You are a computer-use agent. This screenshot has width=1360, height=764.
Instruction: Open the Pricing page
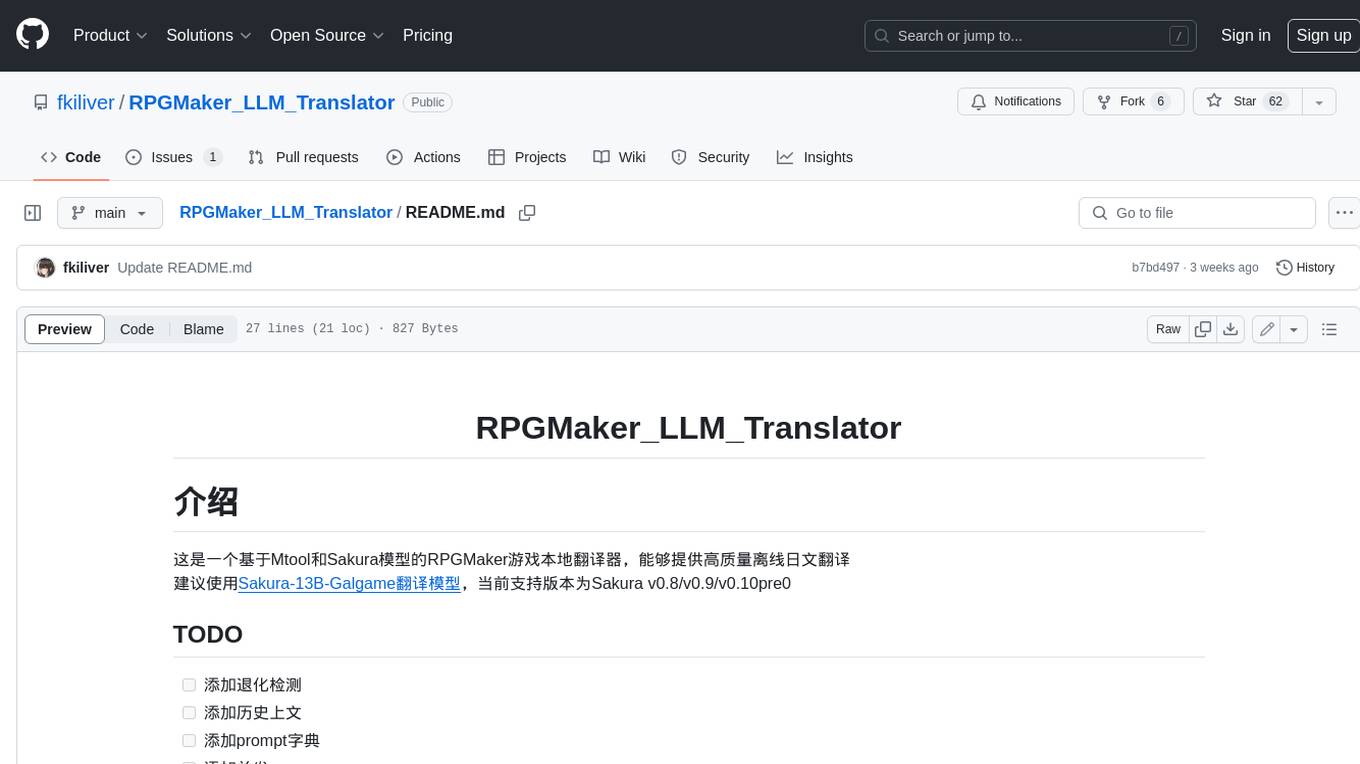(x=427, y=35)
